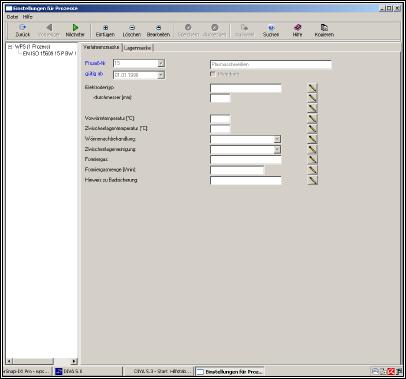Select the EN ISO 15609 tree entry
This screenshot has height=379, width=406.
click(x=49, y=53)
